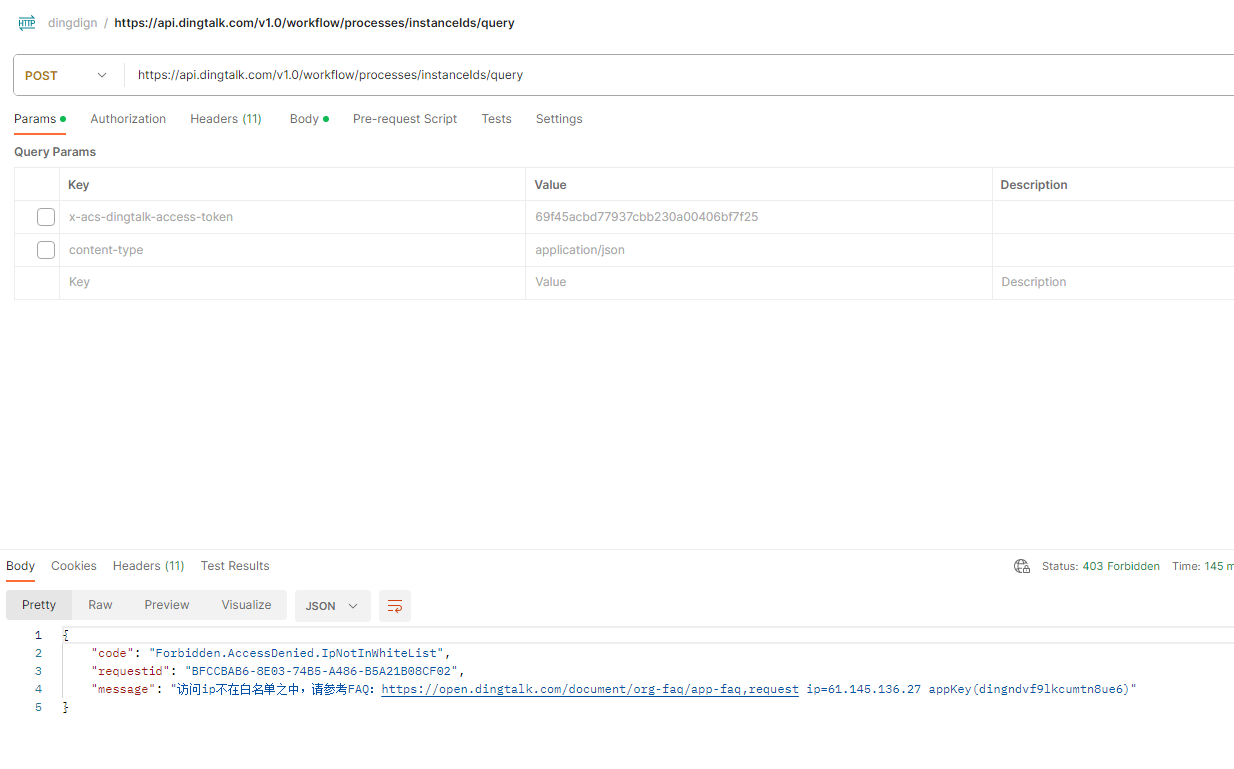Click the request URL input field
The height and width of the screenshot is (769, 1234).
pyautogui.click(x=680, y=75)
